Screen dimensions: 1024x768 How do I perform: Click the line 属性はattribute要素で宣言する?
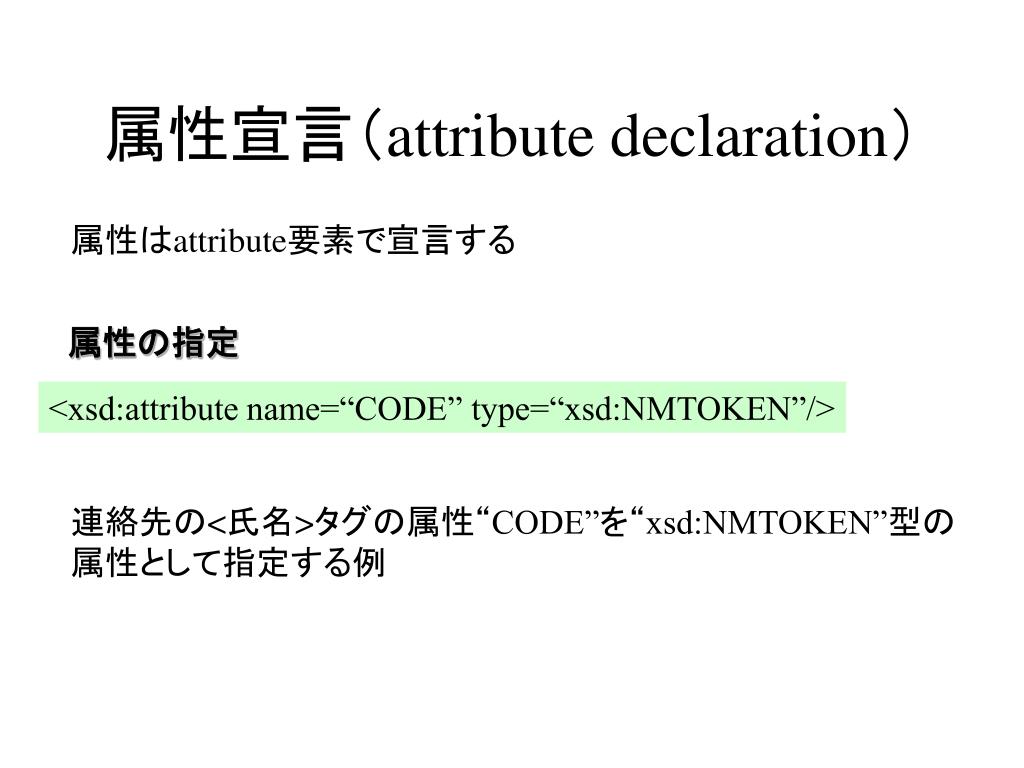tap(293, 241)
